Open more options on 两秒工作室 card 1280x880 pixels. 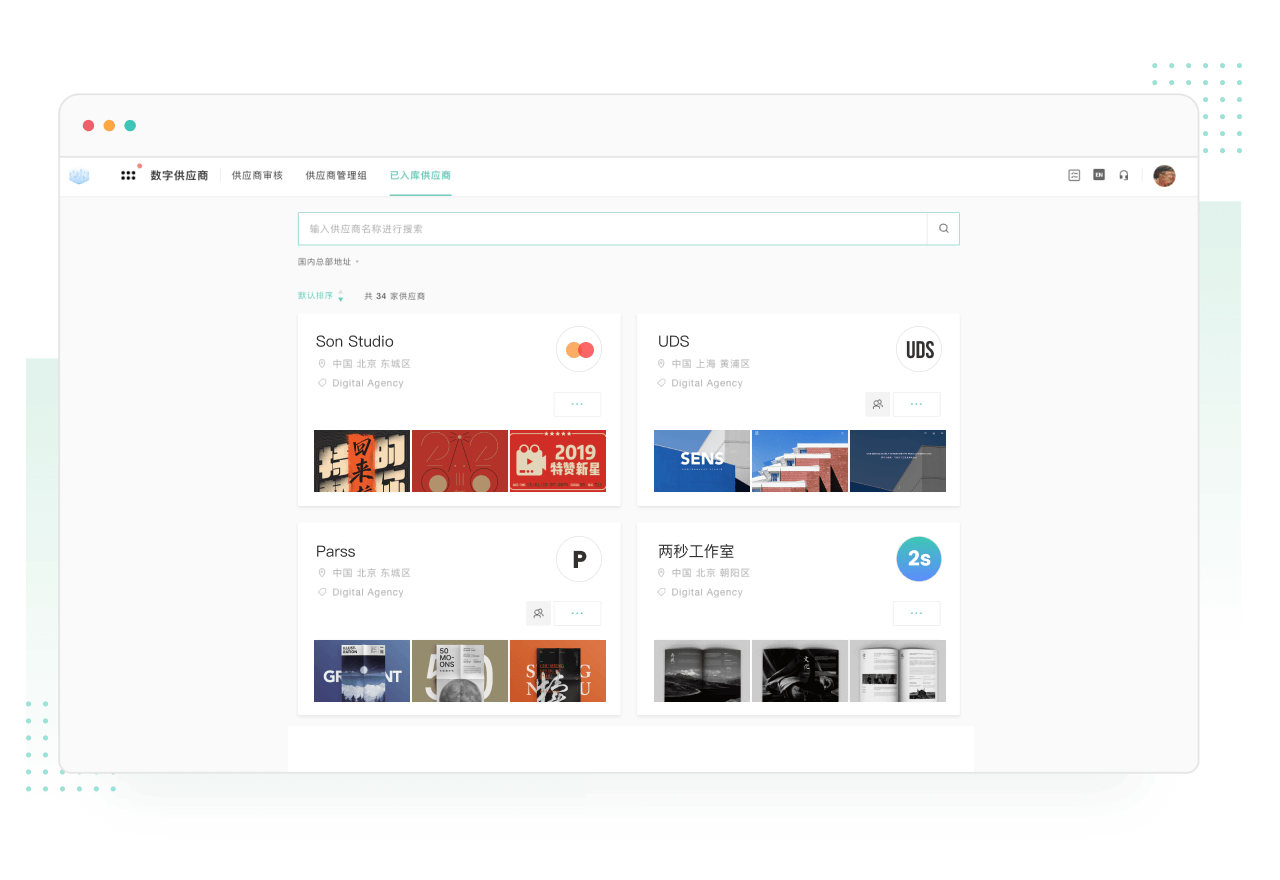[917, 613]
